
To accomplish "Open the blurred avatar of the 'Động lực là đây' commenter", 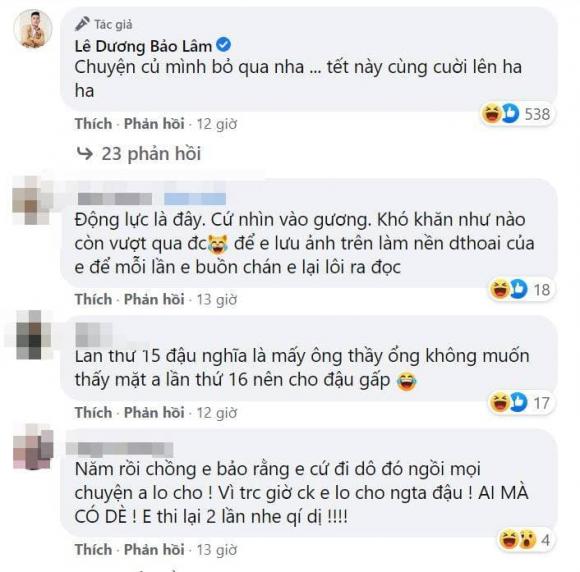I will 33,201.
